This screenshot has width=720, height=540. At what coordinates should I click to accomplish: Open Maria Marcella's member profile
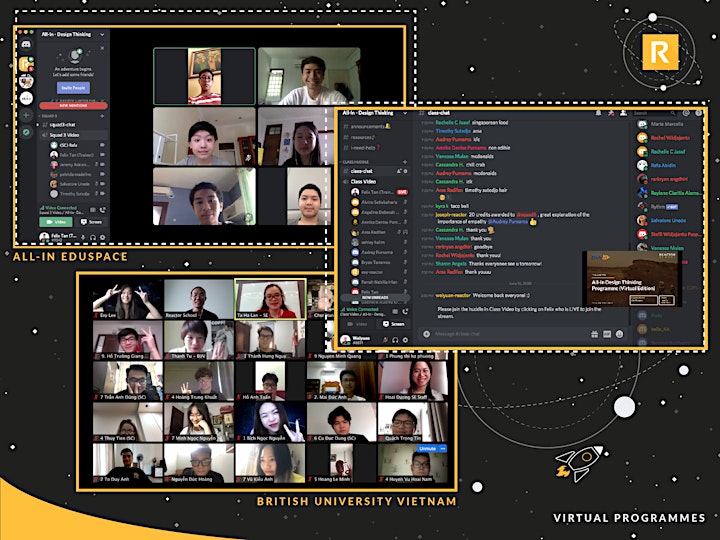tap(669, 124)
